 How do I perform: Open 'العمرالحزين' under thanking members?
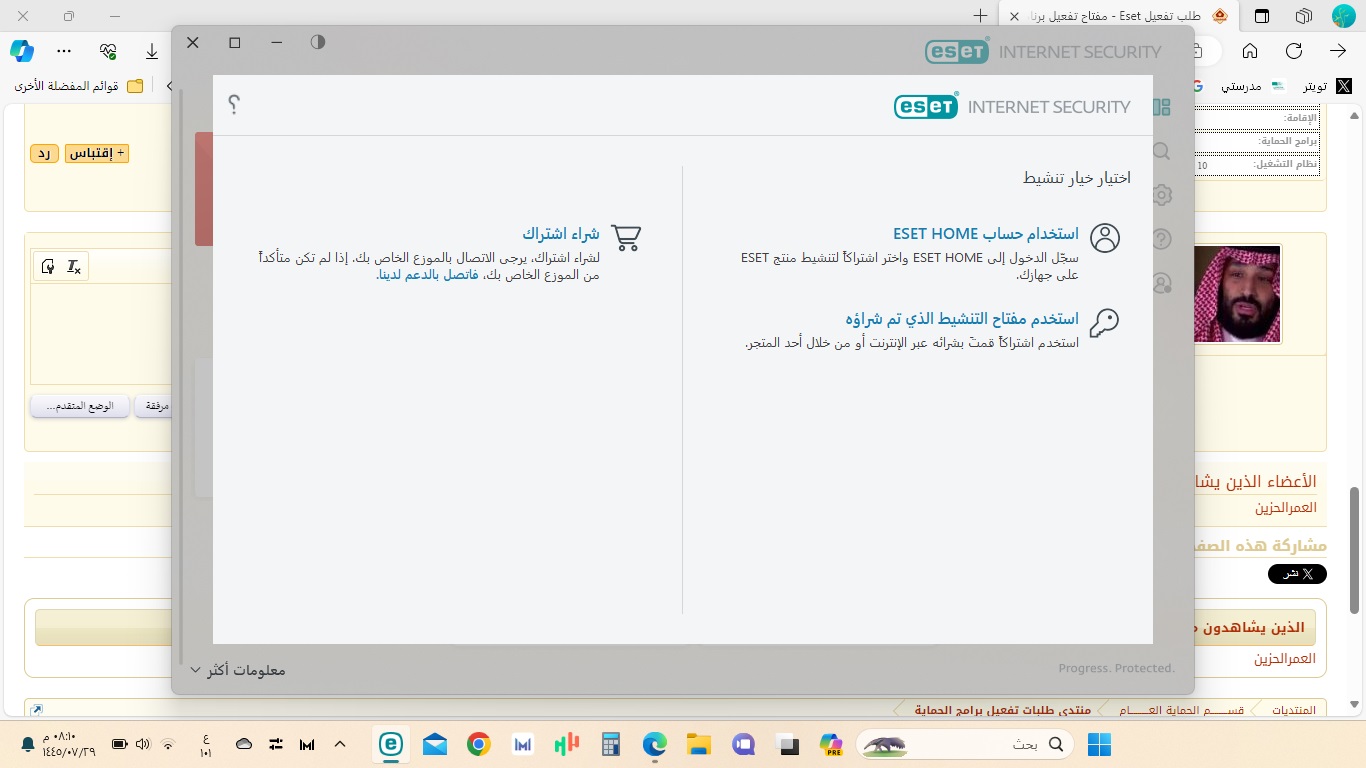click(x=1286, y=508)
